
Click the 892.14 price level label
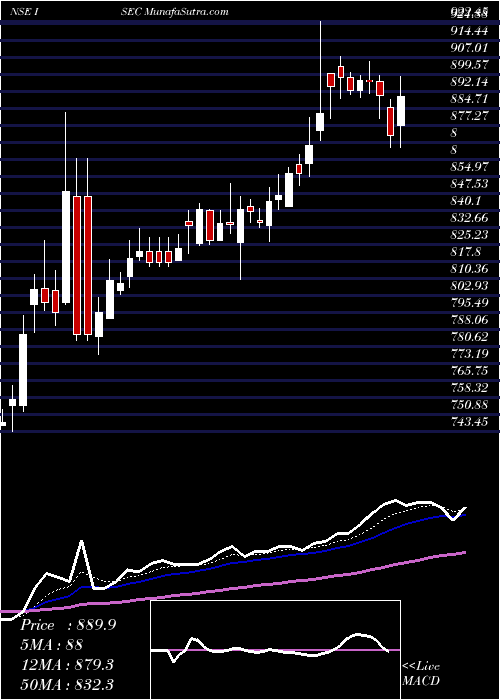(469, 82)
